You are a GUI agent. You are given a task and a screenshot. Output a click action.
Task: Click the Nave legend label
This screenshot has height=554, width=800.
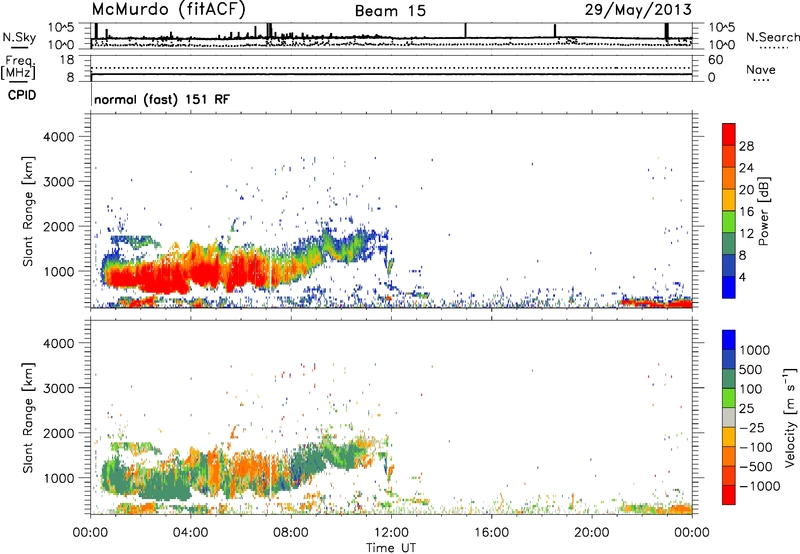761,70
